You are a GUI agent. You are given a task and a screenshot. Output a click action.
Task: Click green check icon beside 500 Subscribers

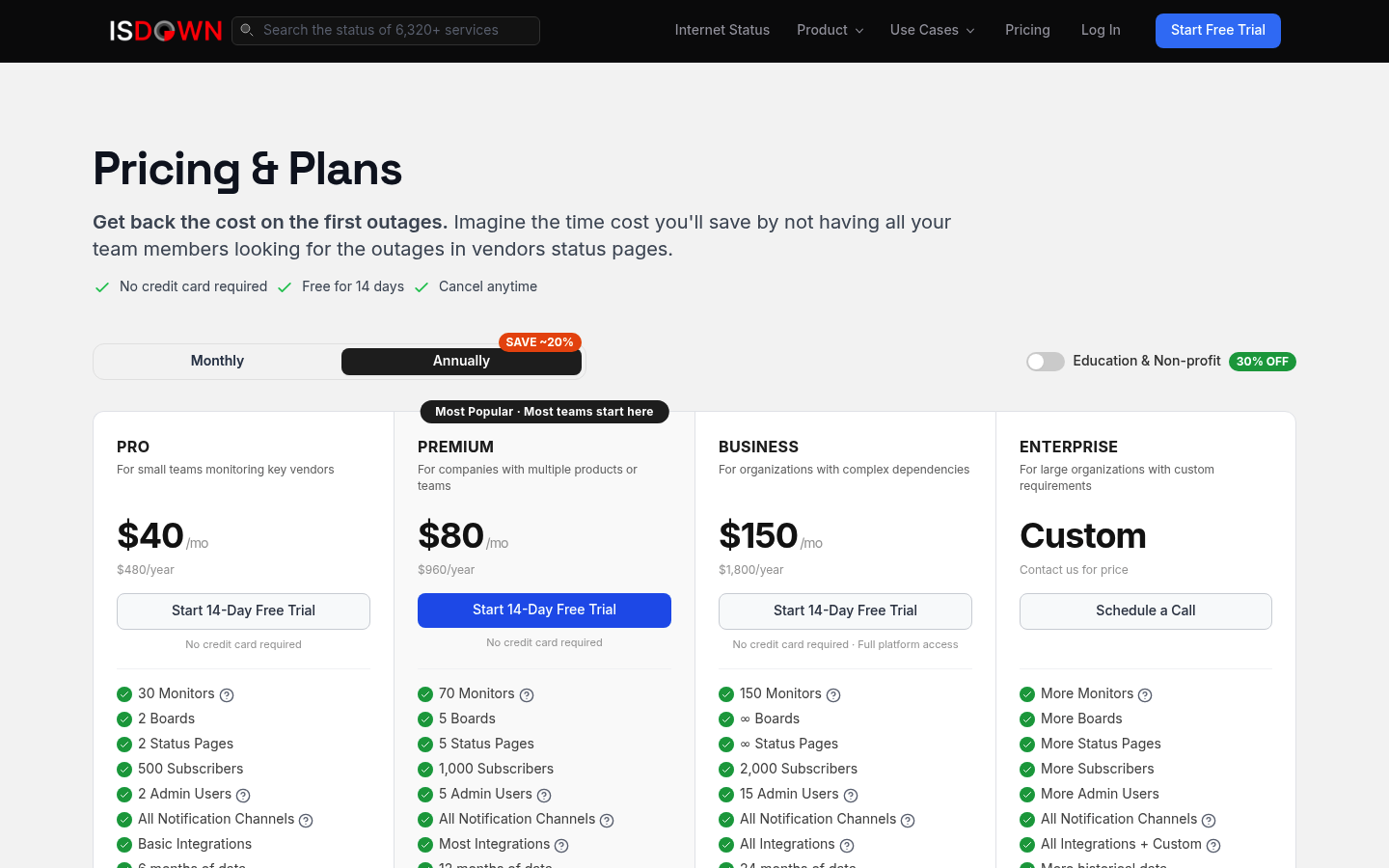(124, 770)
